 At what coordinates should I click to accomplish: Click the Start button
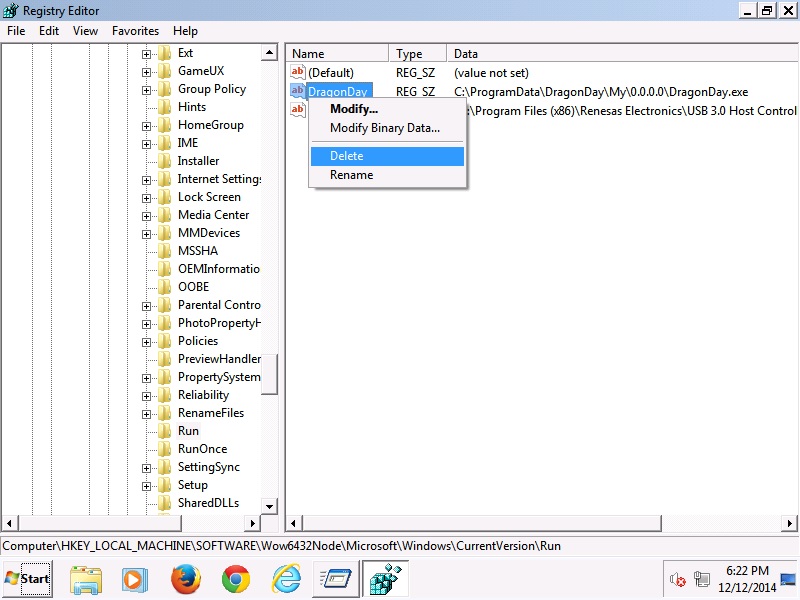28,579
